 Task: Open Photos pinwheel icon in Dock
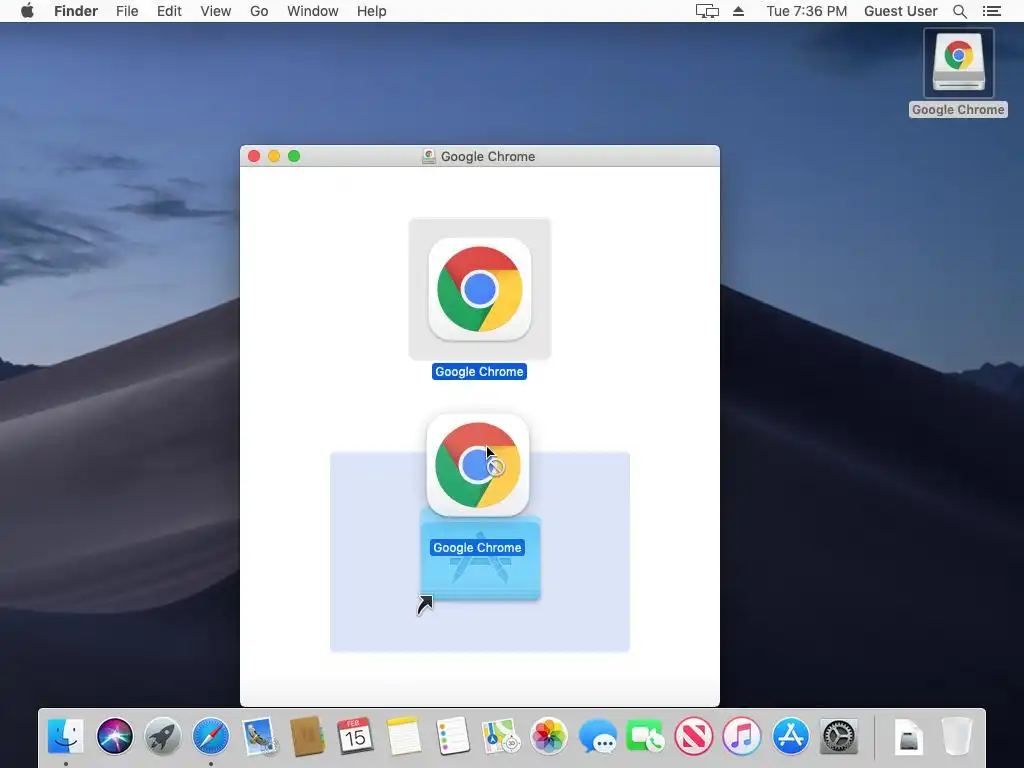549,736
